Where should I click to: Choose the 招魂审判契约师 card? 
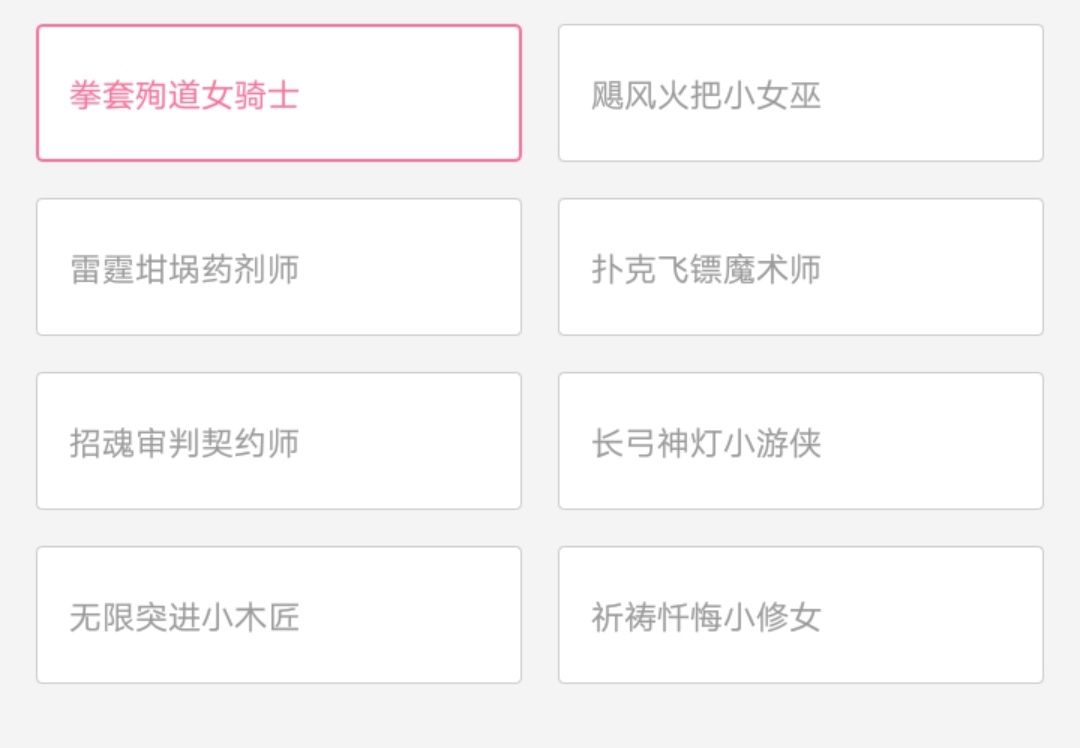pyautogui.click(x=278, y=441)
